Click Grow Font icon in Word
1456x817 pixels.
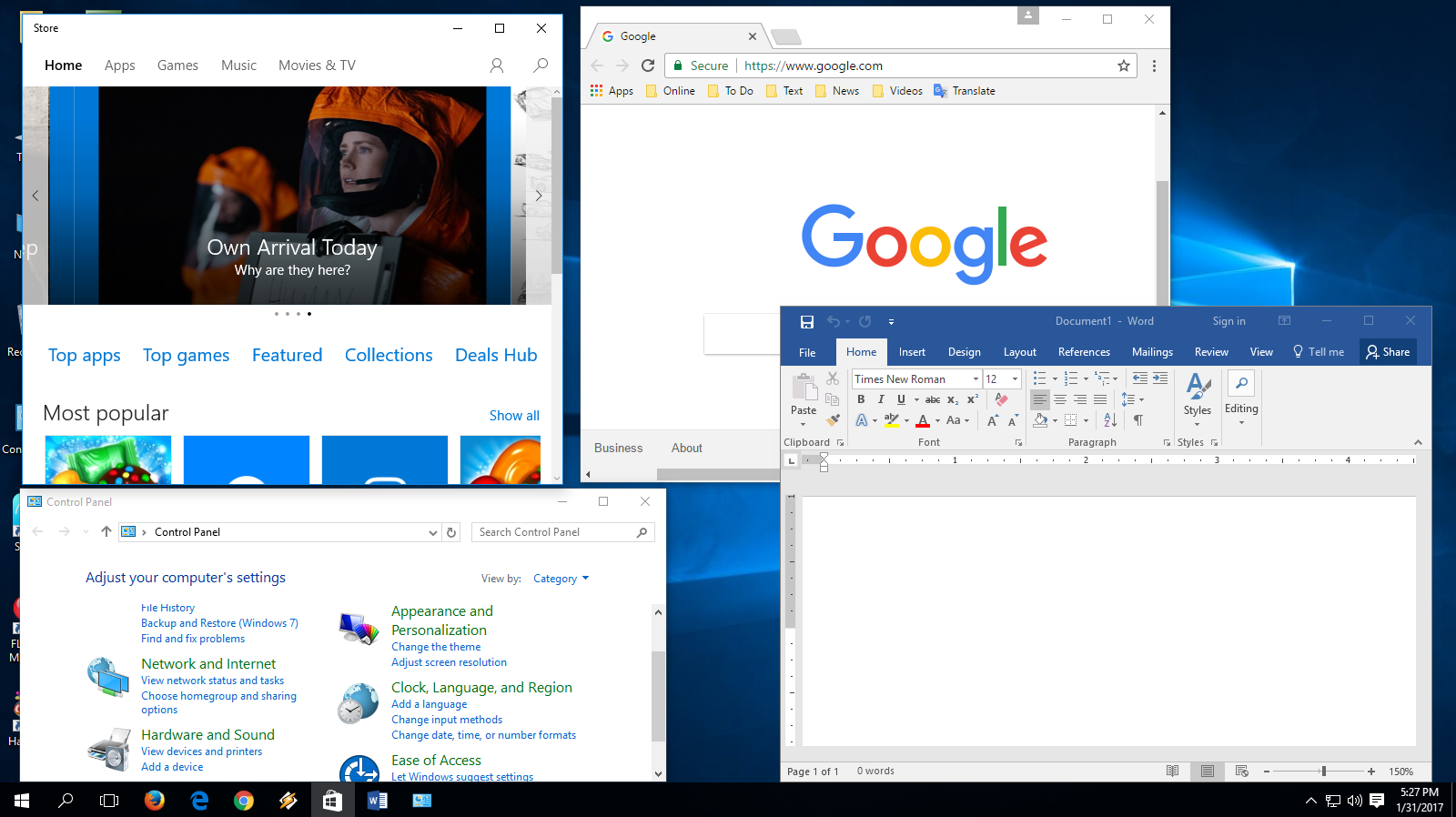point(993,420)
